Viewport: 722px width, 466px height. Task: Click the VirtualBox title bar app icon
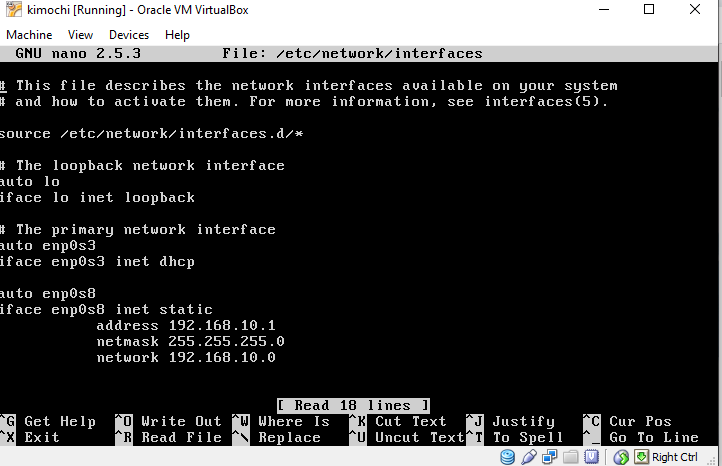tap(13, 9)
